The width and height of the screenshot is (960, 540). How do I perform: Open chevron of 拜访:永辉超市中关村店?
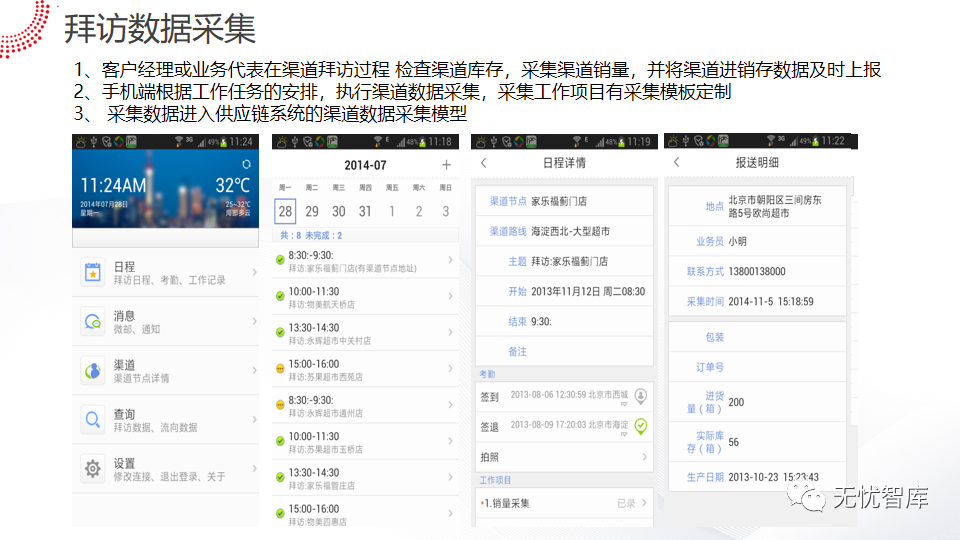[450, 332]
